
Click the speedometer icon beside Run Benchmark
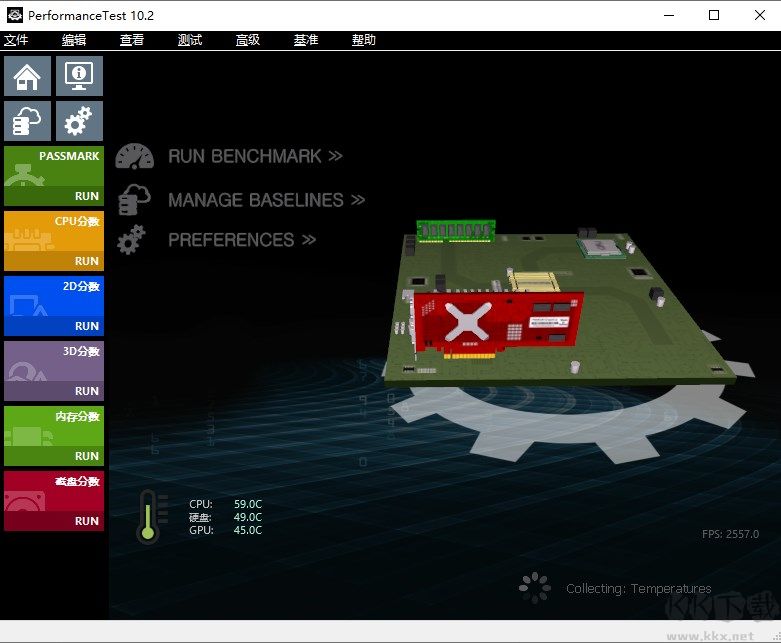[x=134, y=156]
